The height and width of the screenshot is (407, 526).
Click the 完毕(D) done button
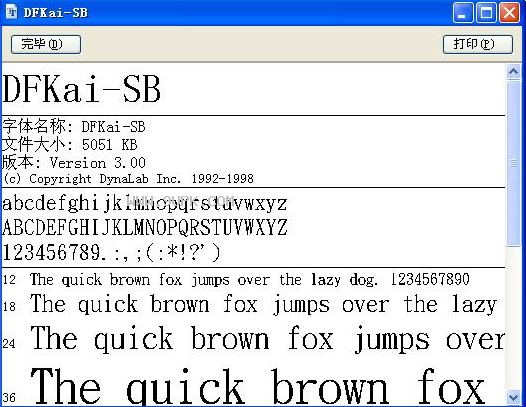(x=46, y=44)
